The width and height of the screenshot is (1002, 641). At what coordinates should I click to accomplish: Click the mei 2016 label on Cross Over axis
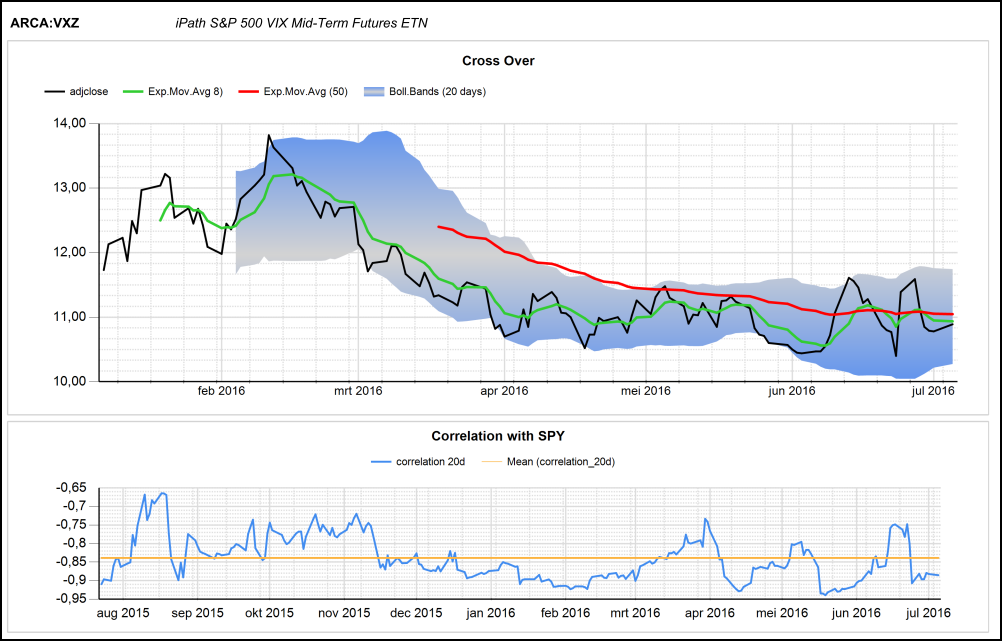point(646,390)
